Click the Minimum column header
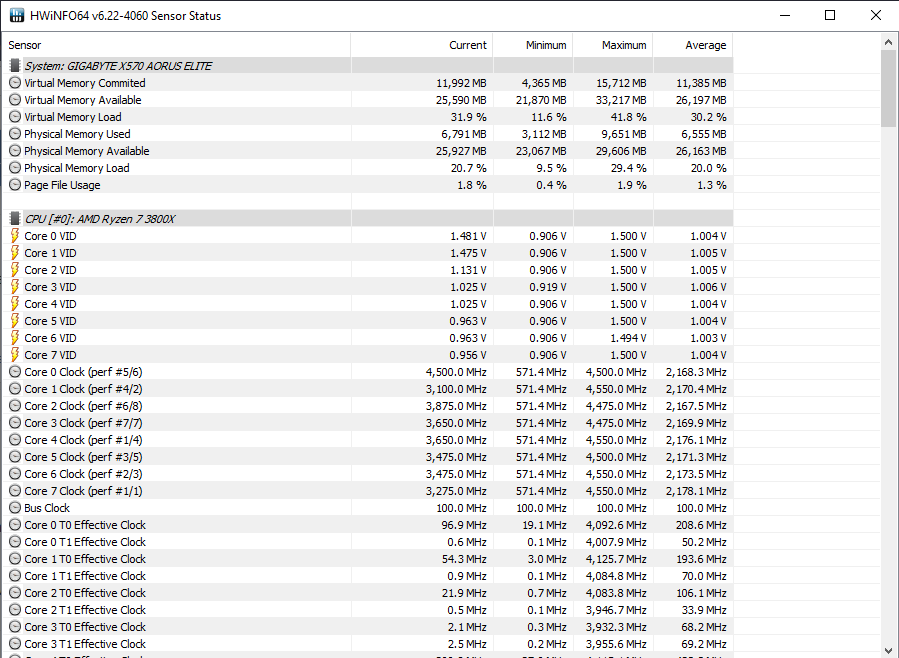 coord(533,45)
